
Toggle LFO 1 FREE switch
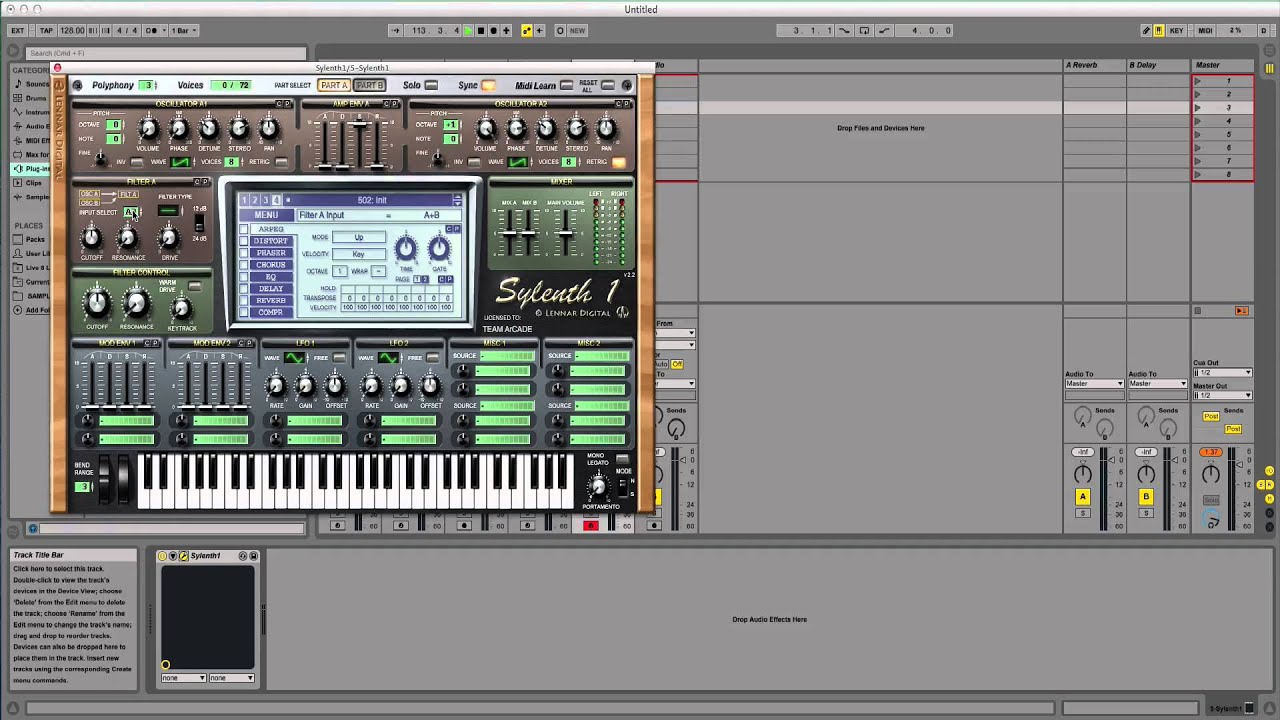(339, 358)
